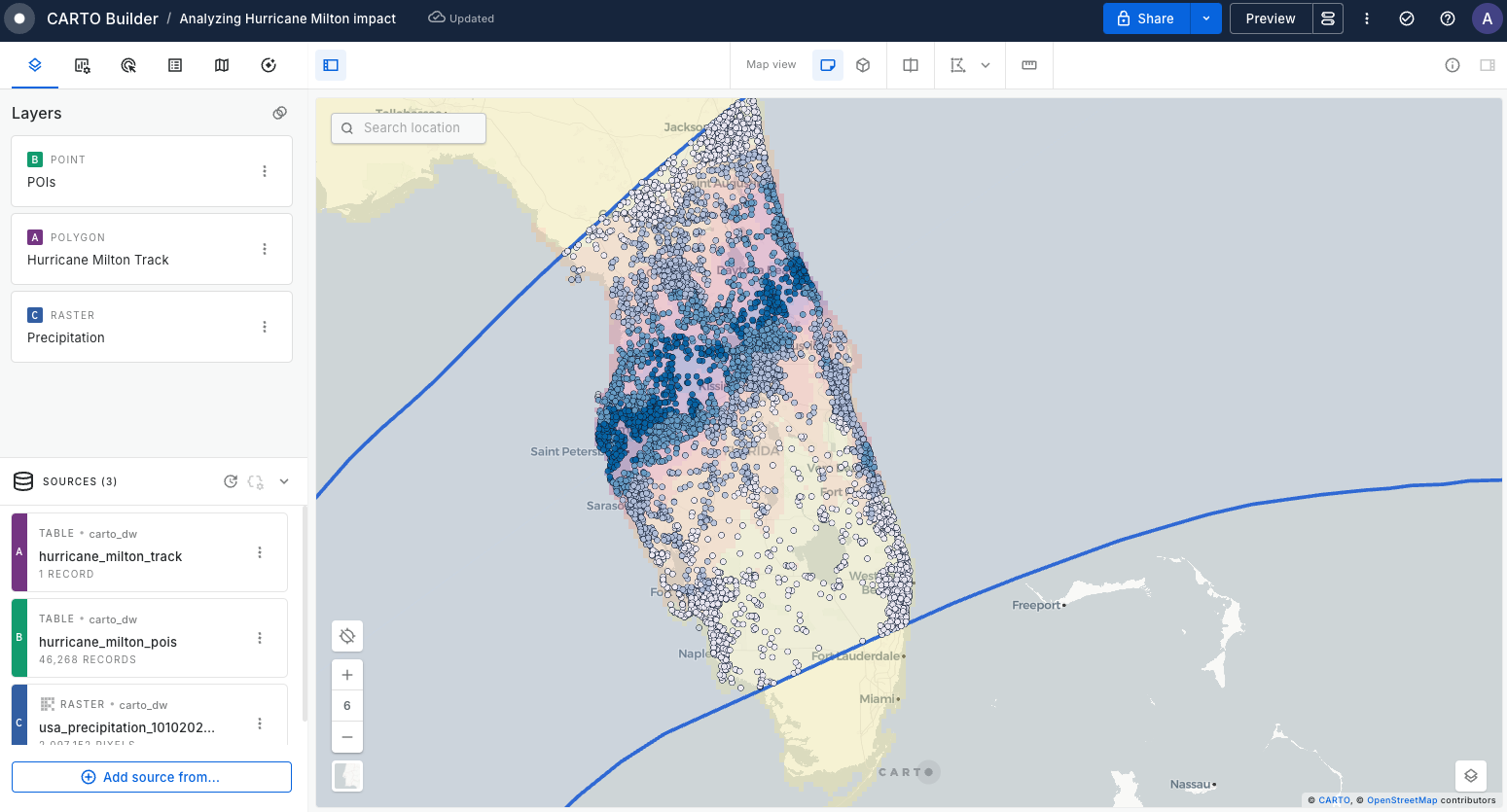Click the layer blending icon in Layers header
1507x812 pixels.
[280, 113]
